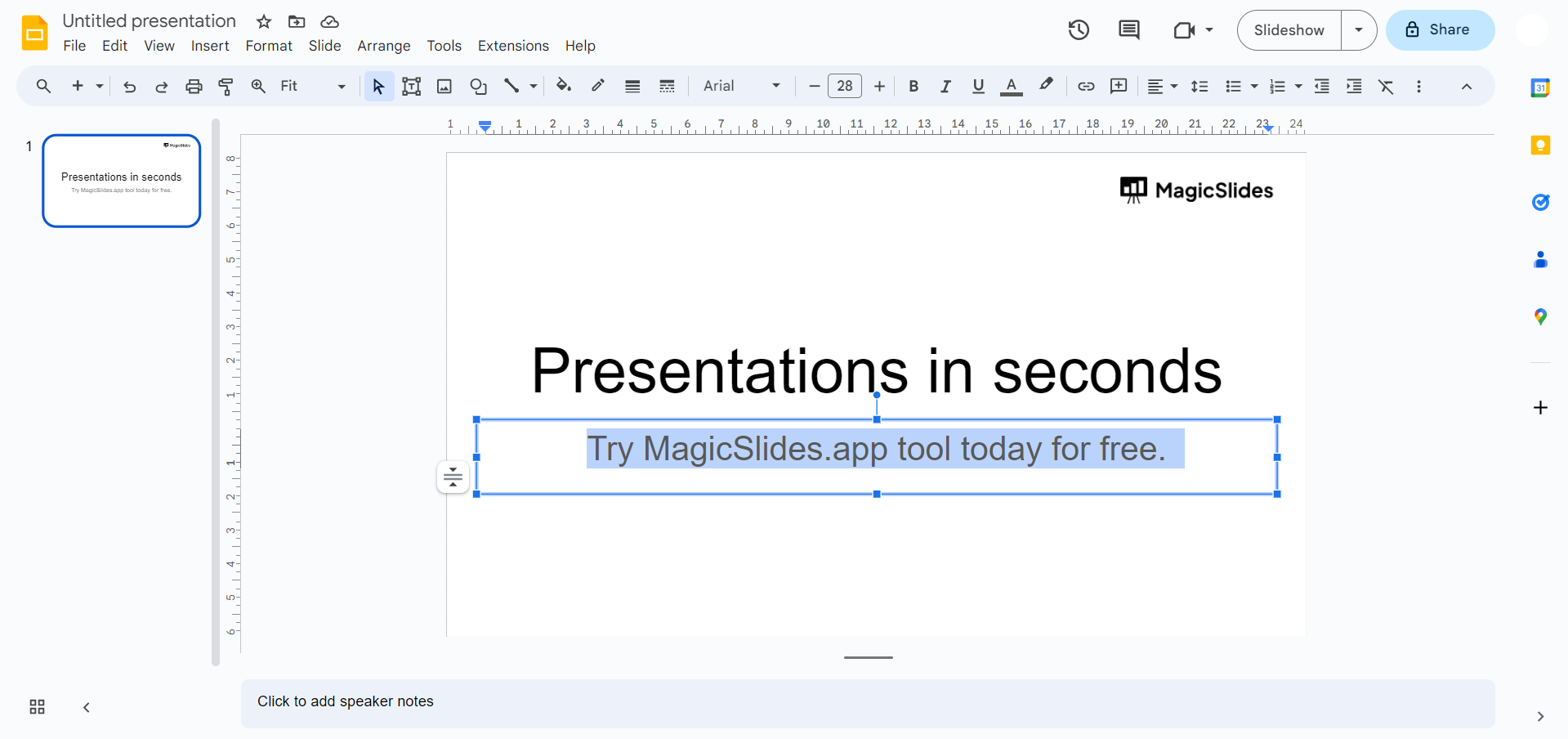
Task: Open the Extensions menu
Action: point(513,46)
